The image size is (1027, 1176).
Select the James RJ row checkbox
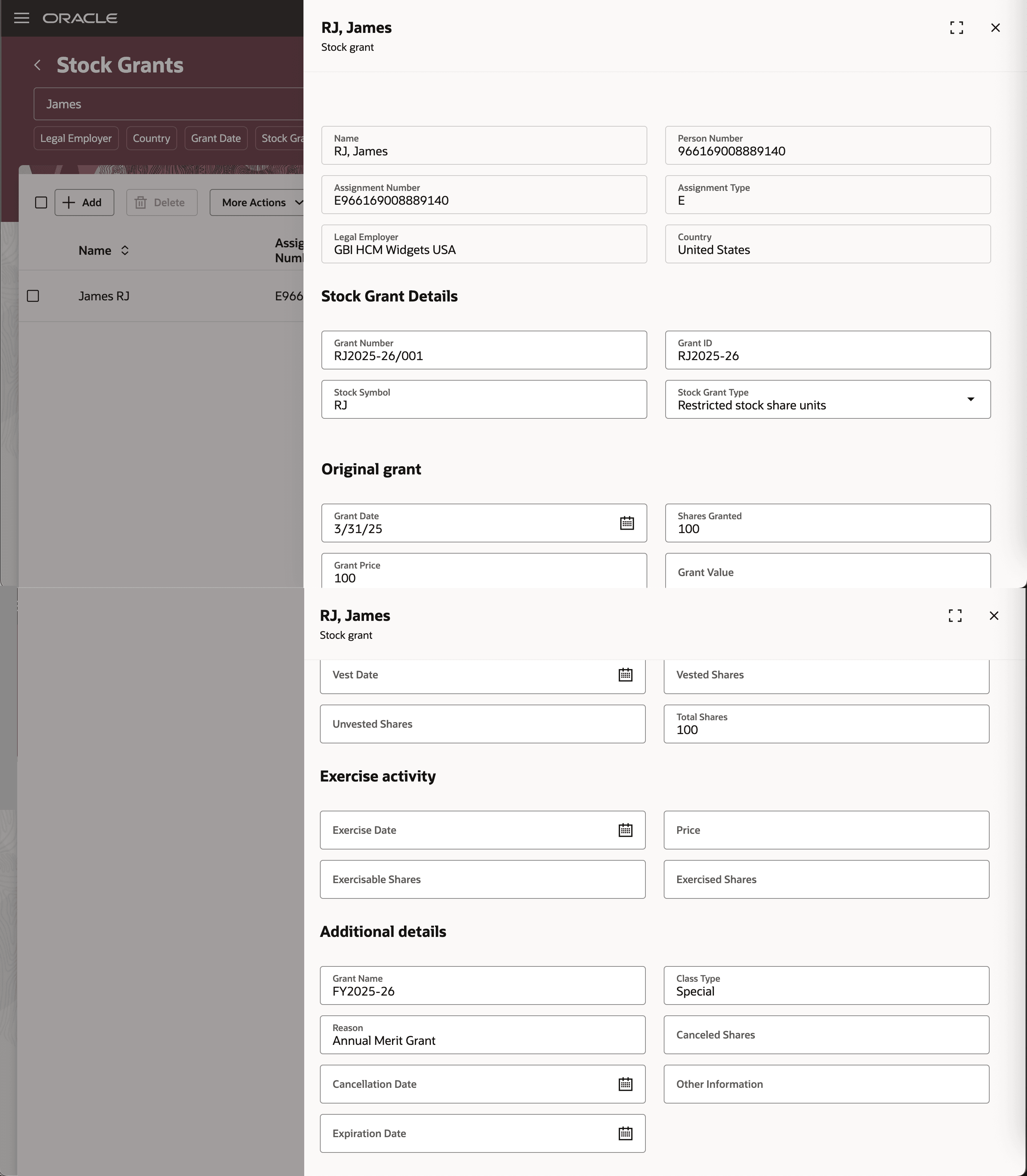click(x=33, y=296)
